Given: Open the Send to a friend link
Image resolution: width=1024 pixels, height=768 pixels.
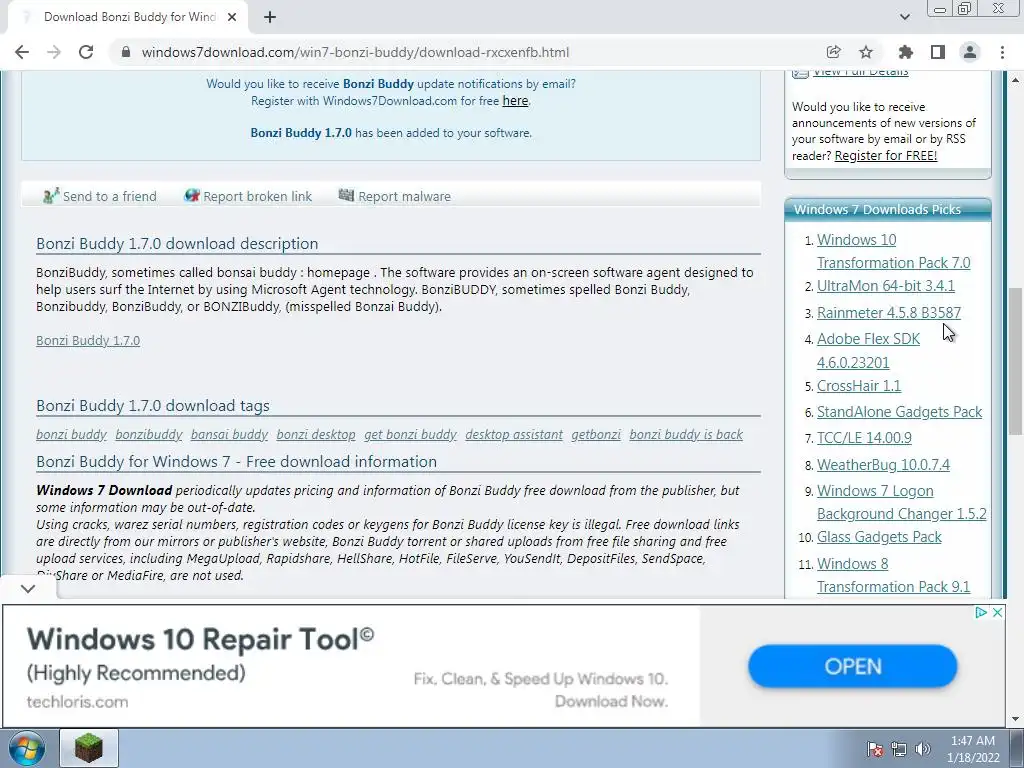Looking at the screenshot, I should pyautogui.click(x=110, y=197).
